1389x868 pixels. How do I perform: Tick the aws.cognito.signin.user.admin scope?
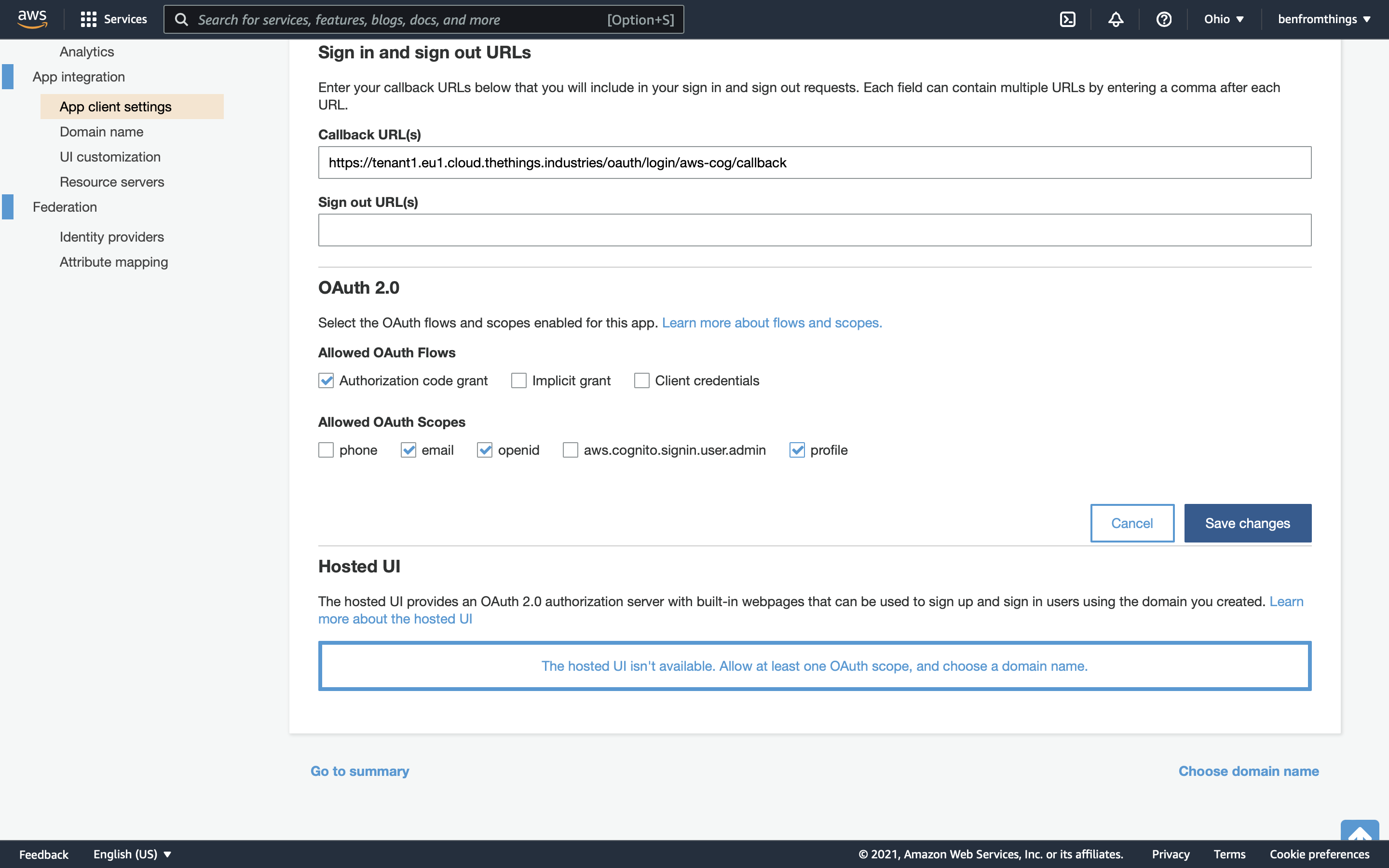pyautogui.click(x=571, y=450)
